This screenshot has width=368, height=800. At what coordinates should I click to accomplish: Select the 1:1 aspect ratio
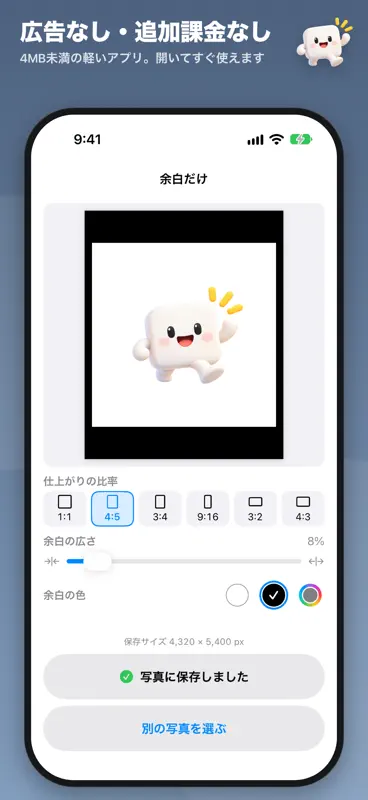pos(65,509)
